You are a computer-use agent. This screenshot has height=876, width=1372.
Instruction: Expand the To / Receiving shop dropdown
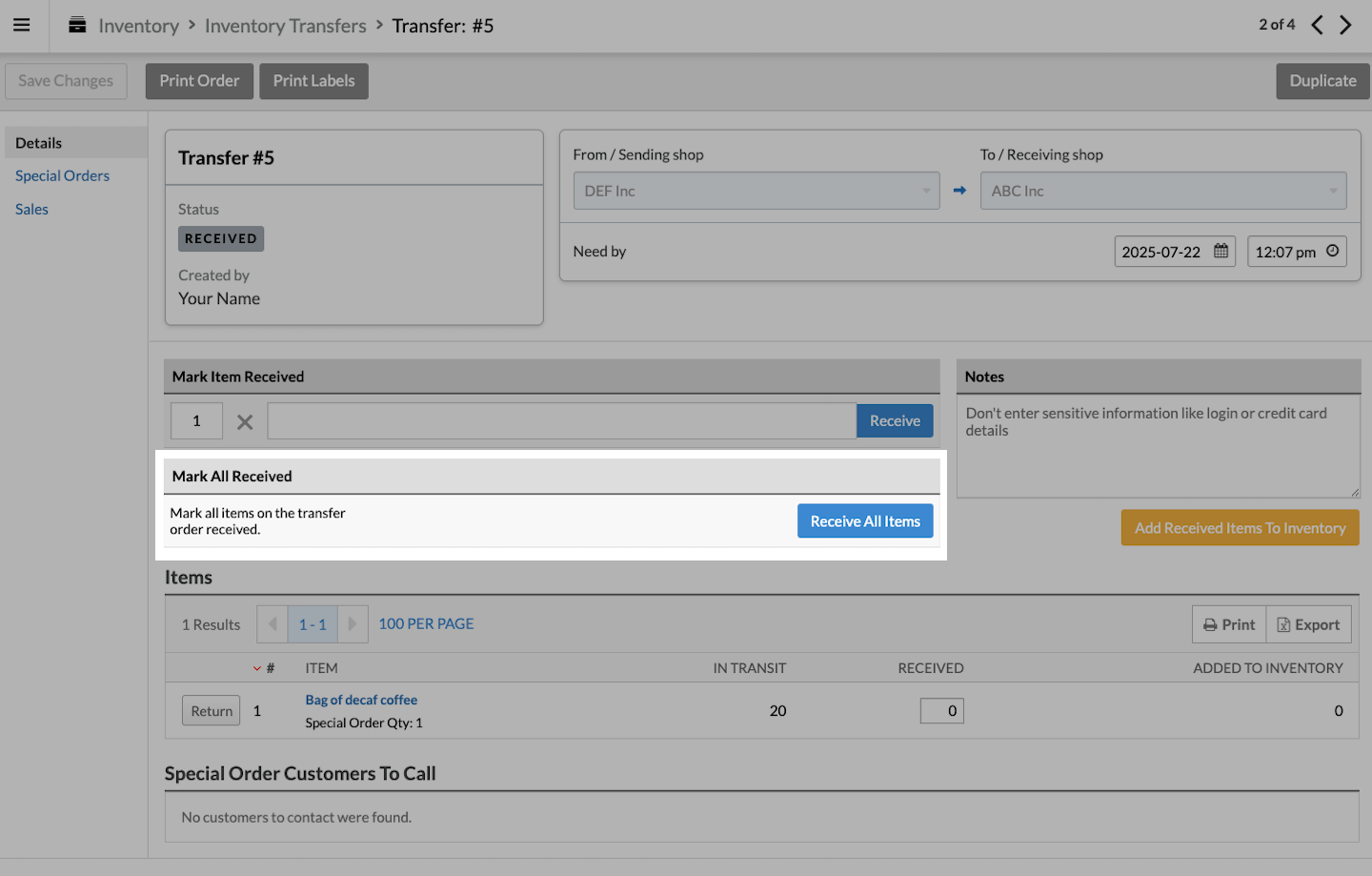[1162, 191]
